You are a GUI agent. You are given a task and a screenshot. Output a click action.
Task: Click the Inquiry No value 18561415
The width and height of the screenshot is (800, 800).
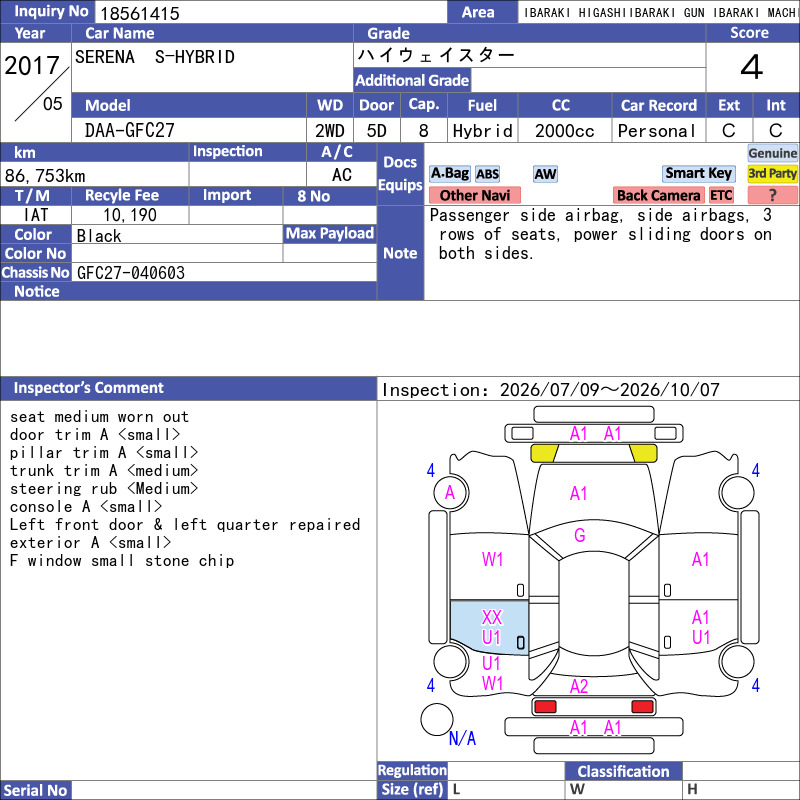[x=140, y=13]
